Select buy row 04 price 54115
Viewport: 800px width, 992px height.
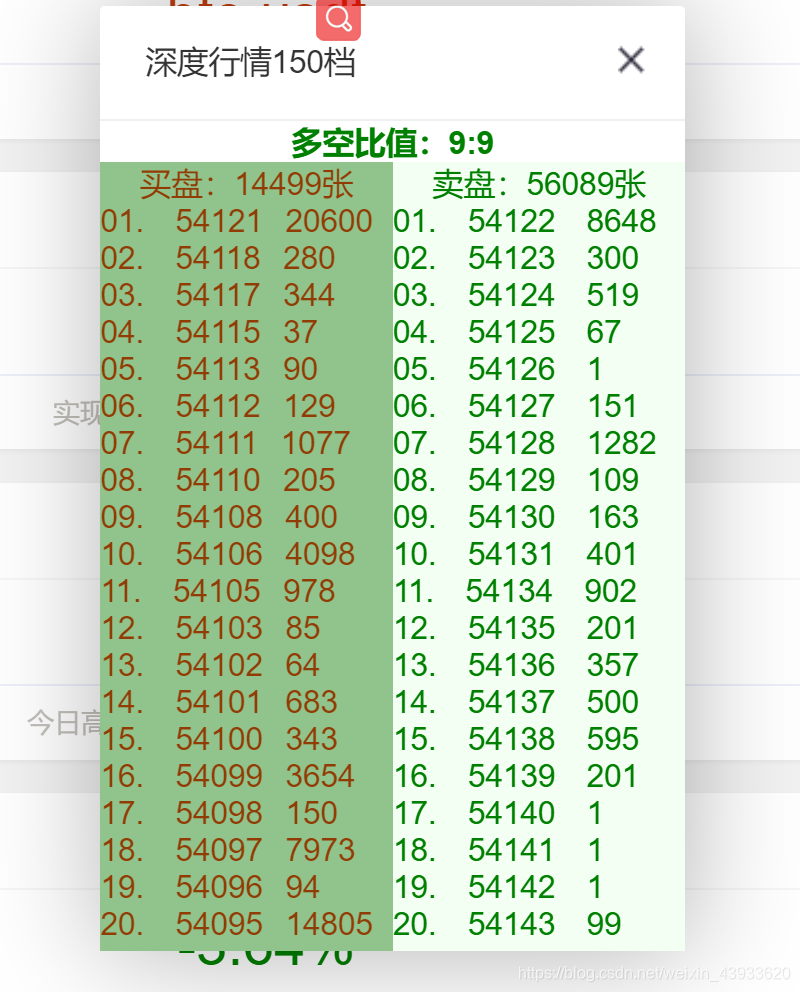(x=218, y=332)
